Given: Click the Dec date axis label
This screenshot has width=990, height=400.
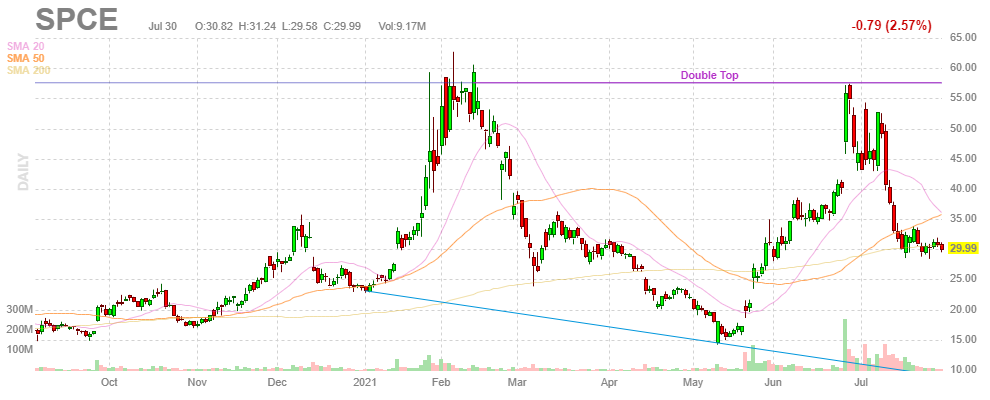Looking at the screenshot, I should point(278,382).
